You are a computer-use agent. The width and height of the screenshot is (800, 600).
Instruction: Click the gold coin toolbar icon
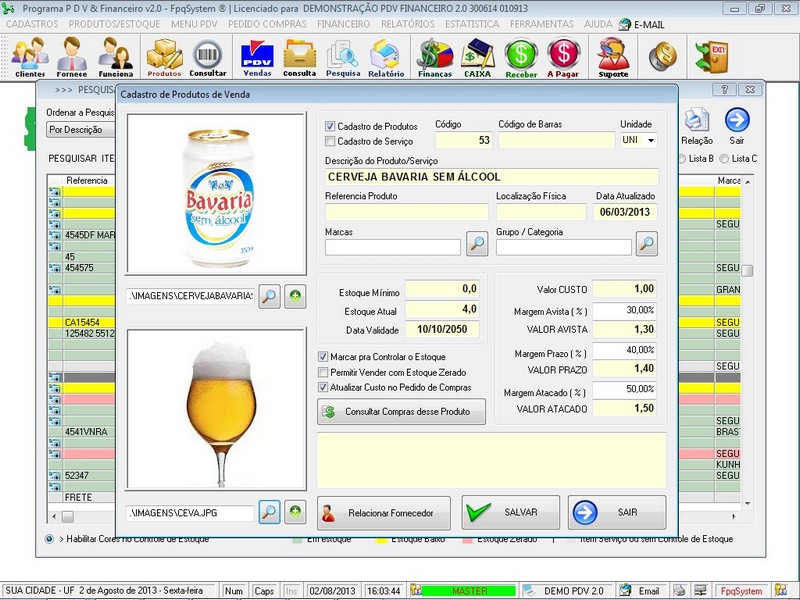pos(663,56)
